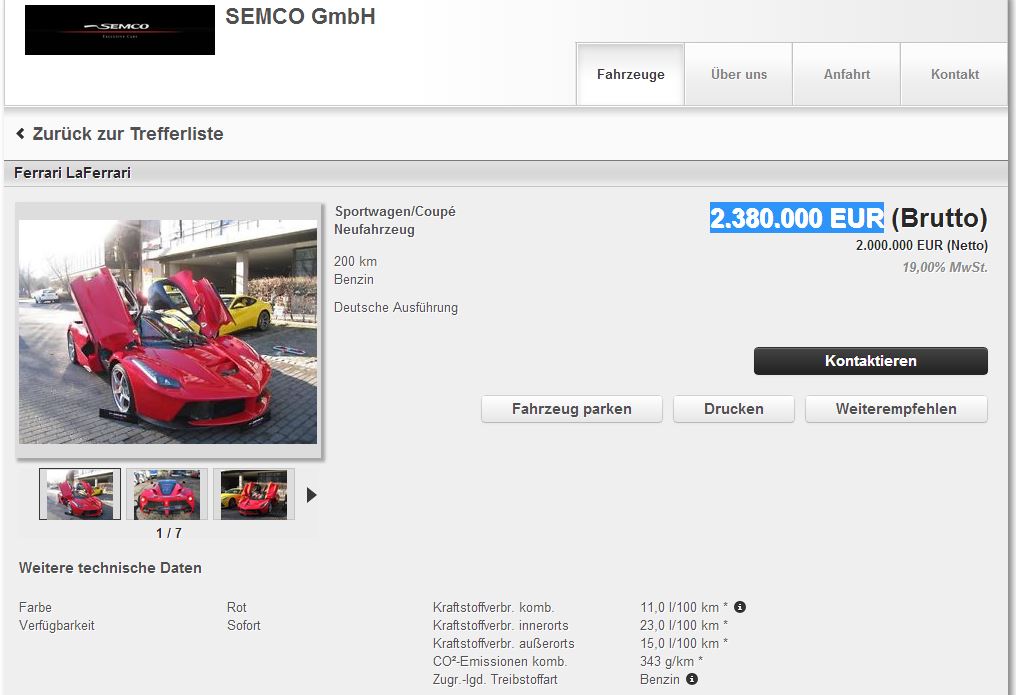Share listing with Weiterempfehlen button
1016x695 pixels.
pos(896,409)
